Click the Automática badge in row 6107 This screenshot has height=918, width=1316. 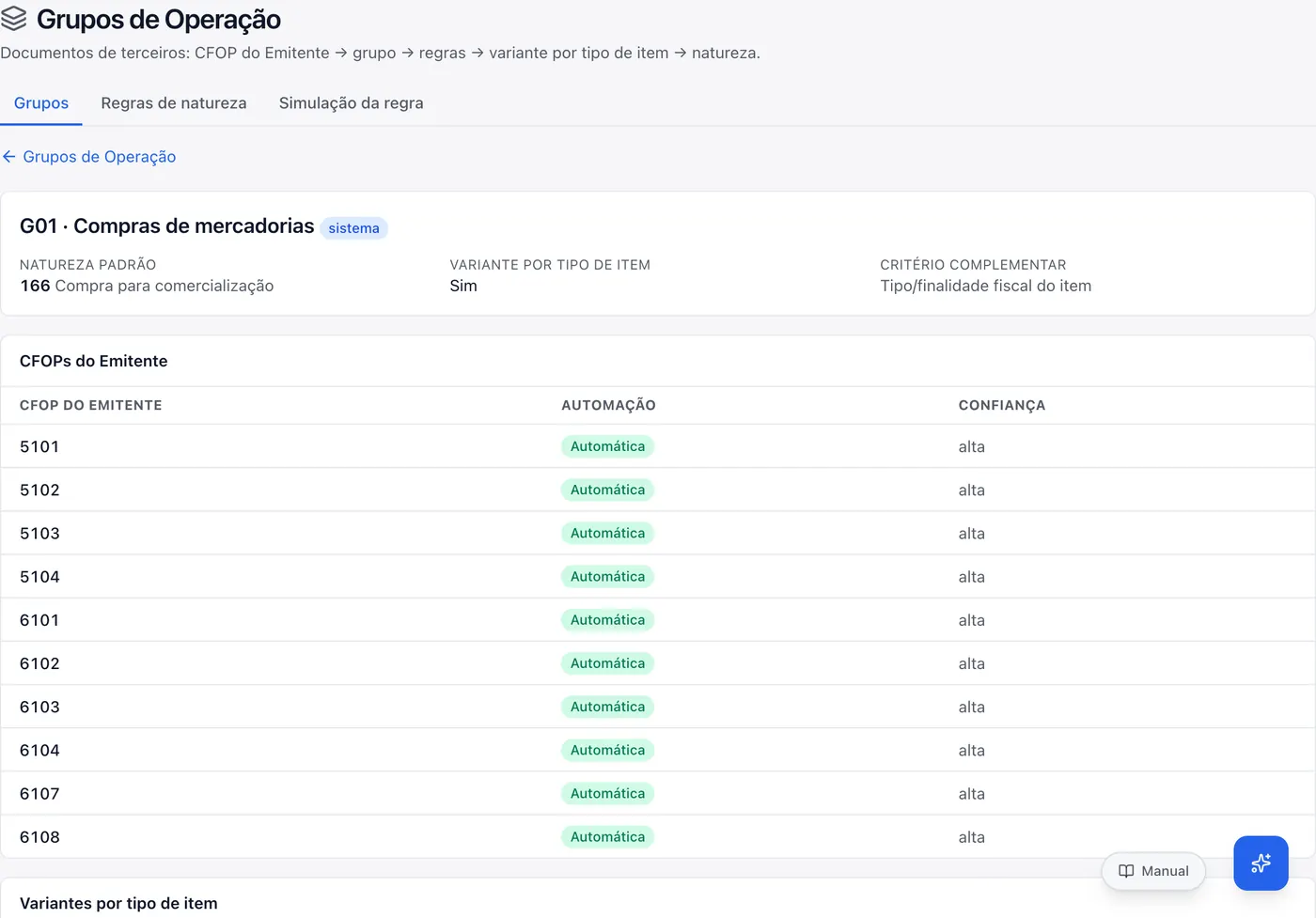(x=608, y=794)
